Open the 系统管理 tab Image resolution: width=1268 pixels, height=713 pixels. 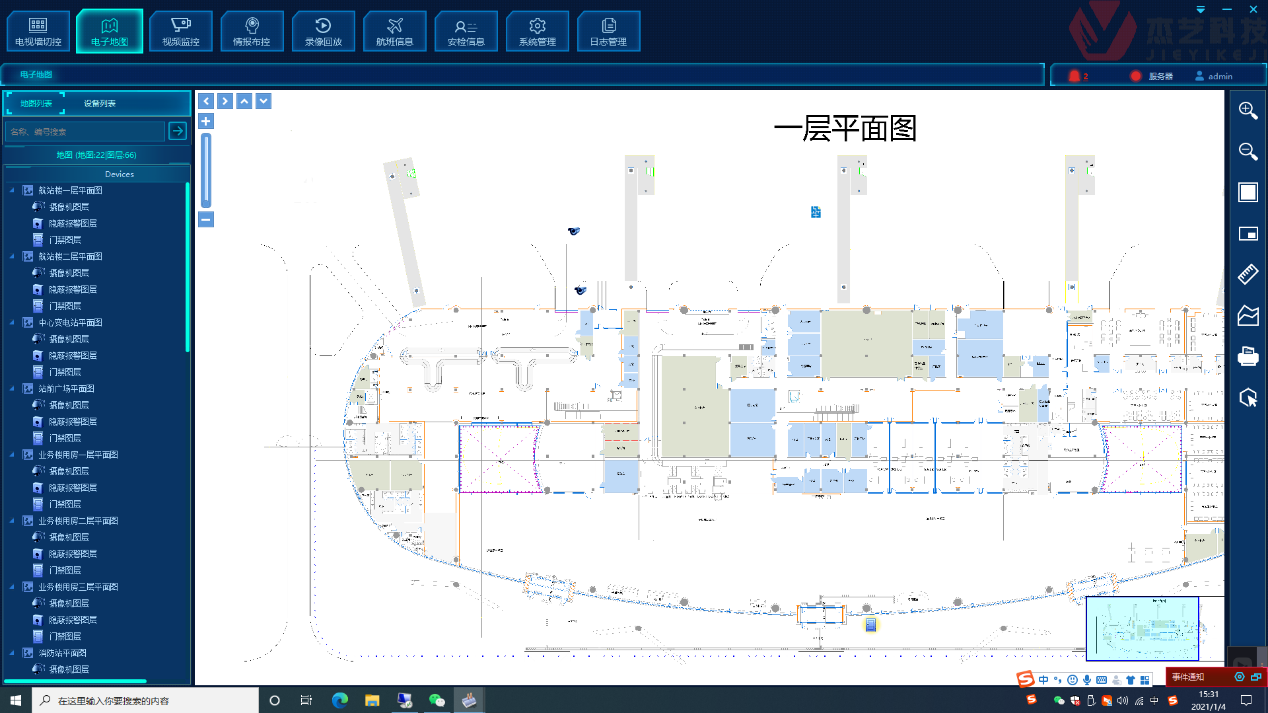[537, 30]
